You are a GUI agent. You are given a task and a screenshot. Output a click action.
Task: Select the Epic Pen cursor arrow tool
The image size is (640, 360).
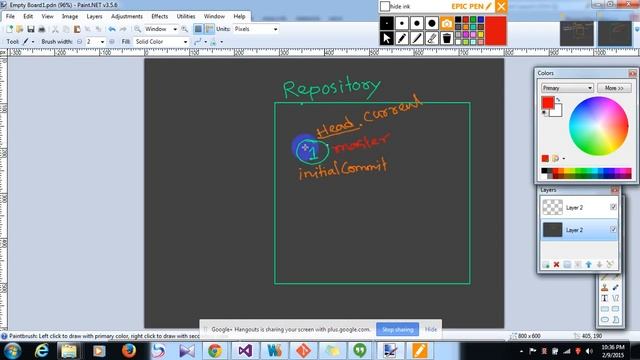coord(387,38)
